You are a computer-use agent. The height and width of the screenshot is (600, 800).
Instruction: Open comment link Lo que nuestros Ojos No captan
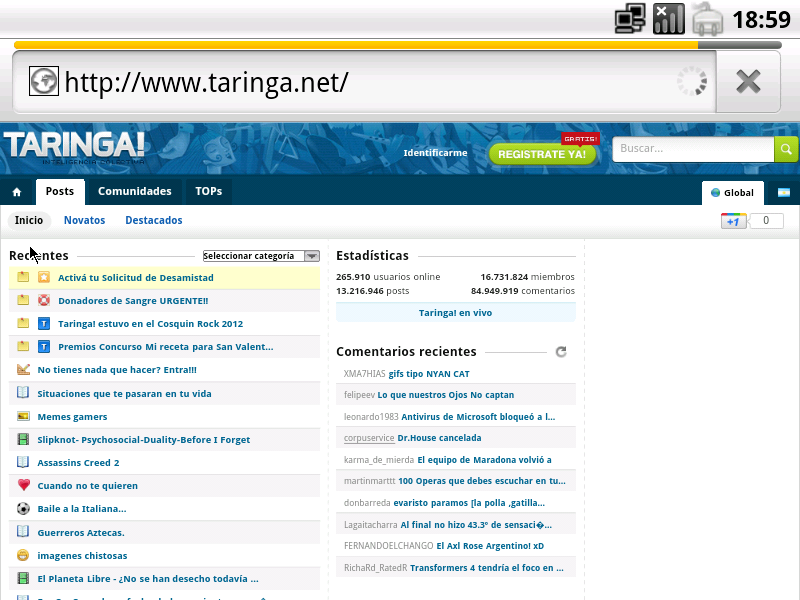(446, 395)
